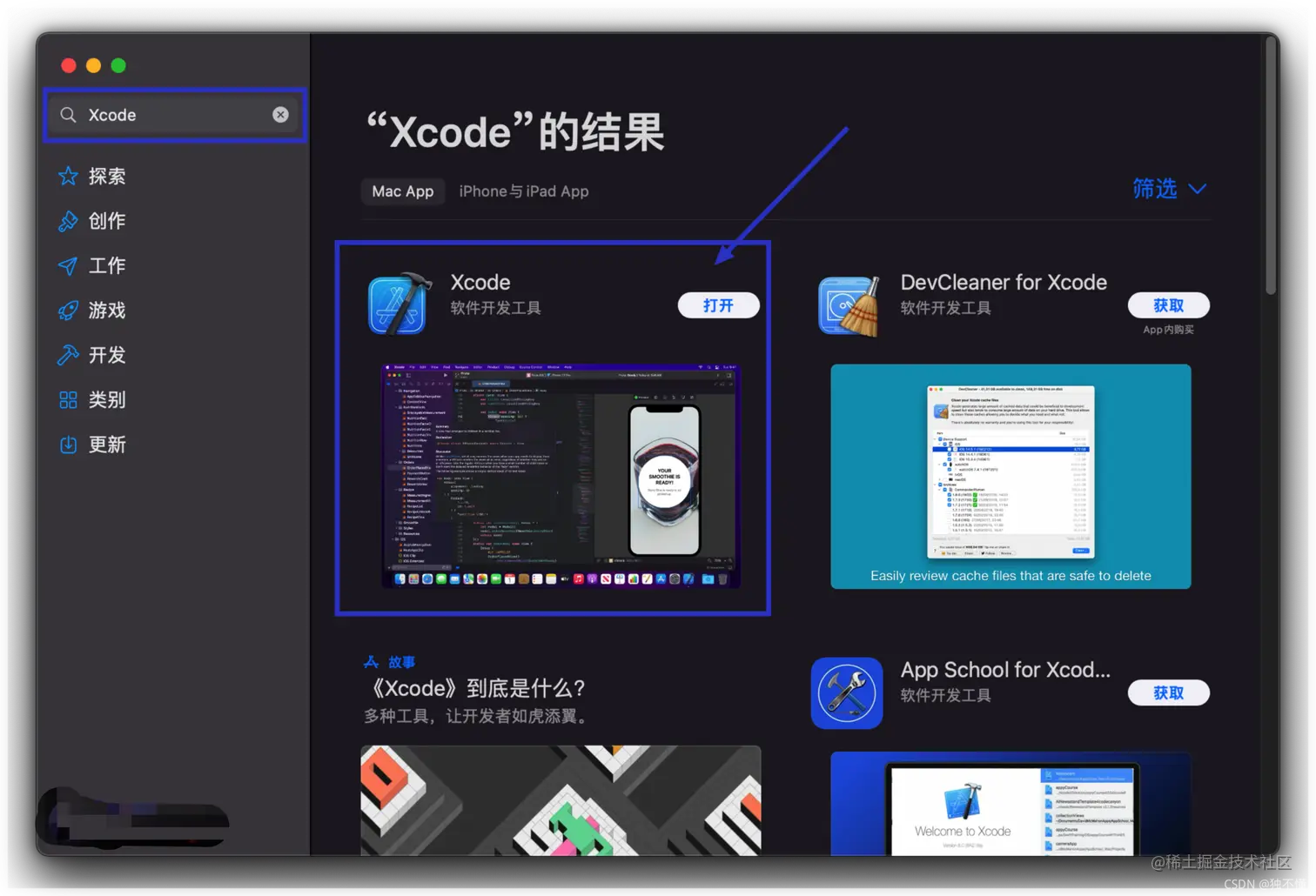
Task: Open the DevCleaner for Xcode title
Action: click(1004, 282)
